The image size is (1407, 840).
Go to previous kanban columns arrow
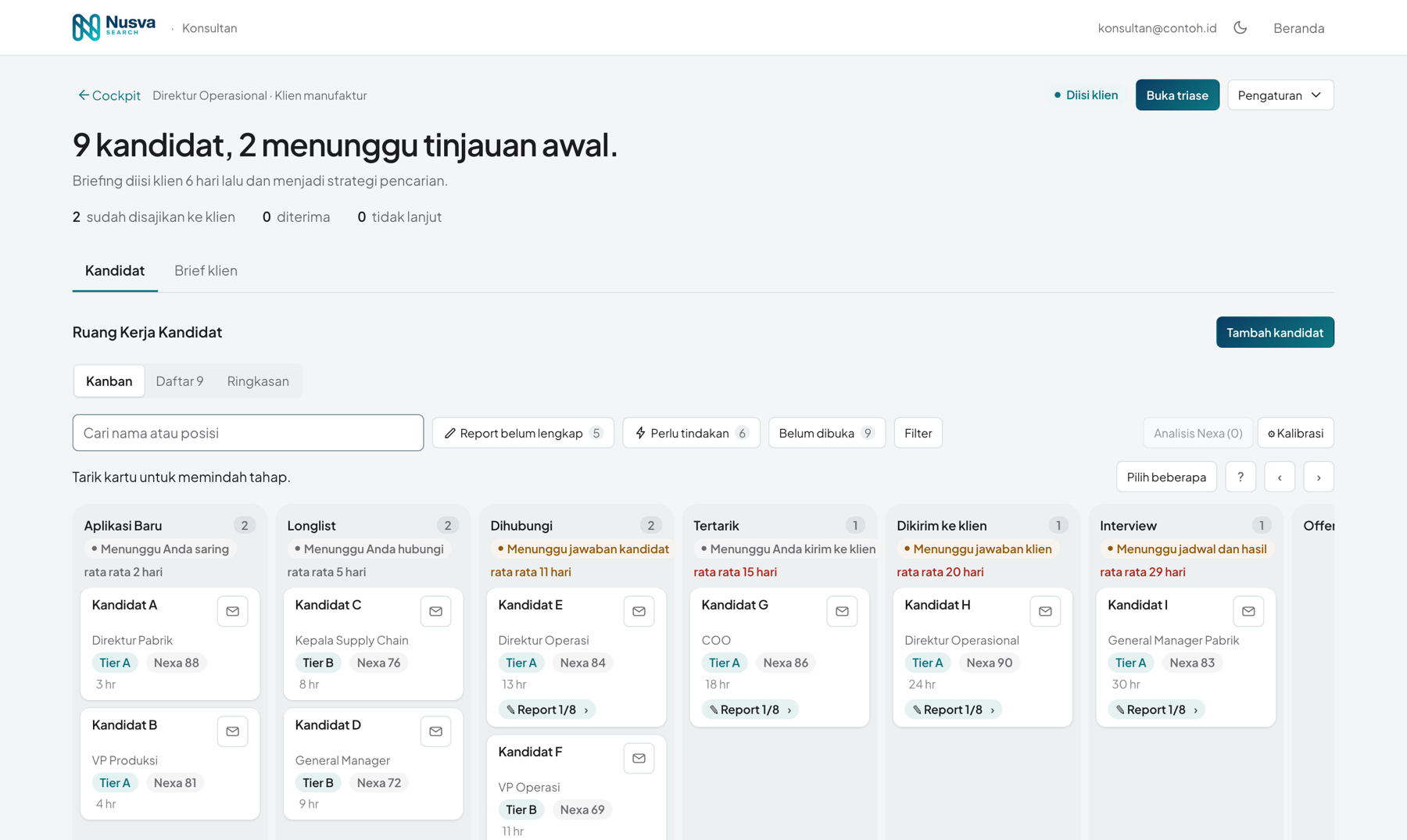(1280, 477)
